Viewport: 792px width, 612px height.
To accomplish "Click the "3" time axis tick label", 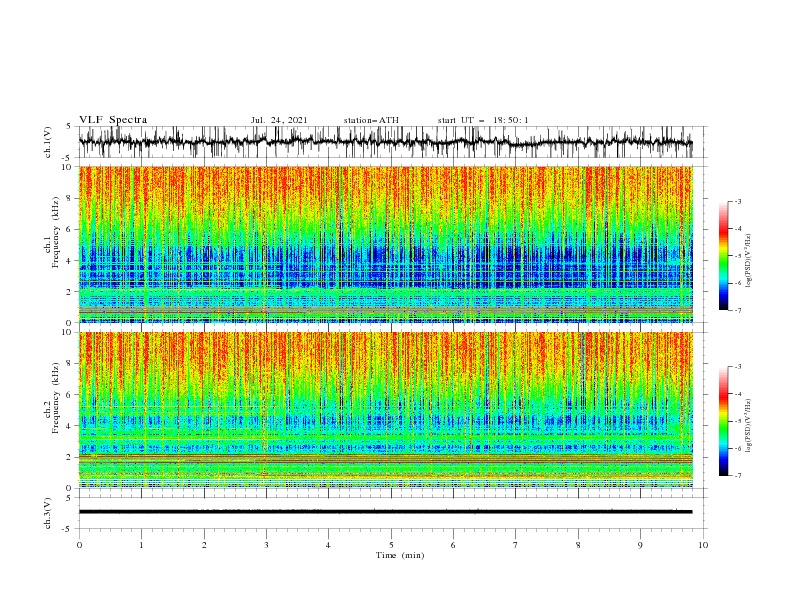I will 266,545.
